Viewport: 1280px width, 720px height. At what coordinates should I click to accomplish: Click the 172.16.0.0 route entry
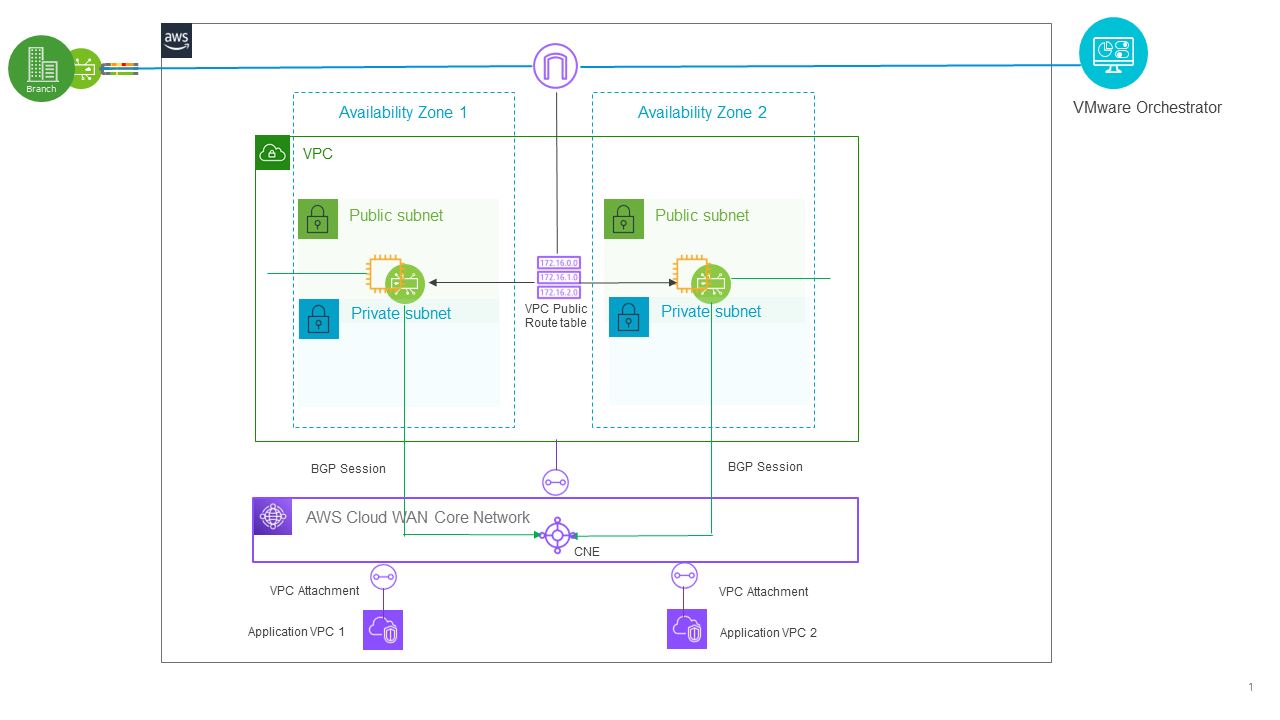(558, 264)
